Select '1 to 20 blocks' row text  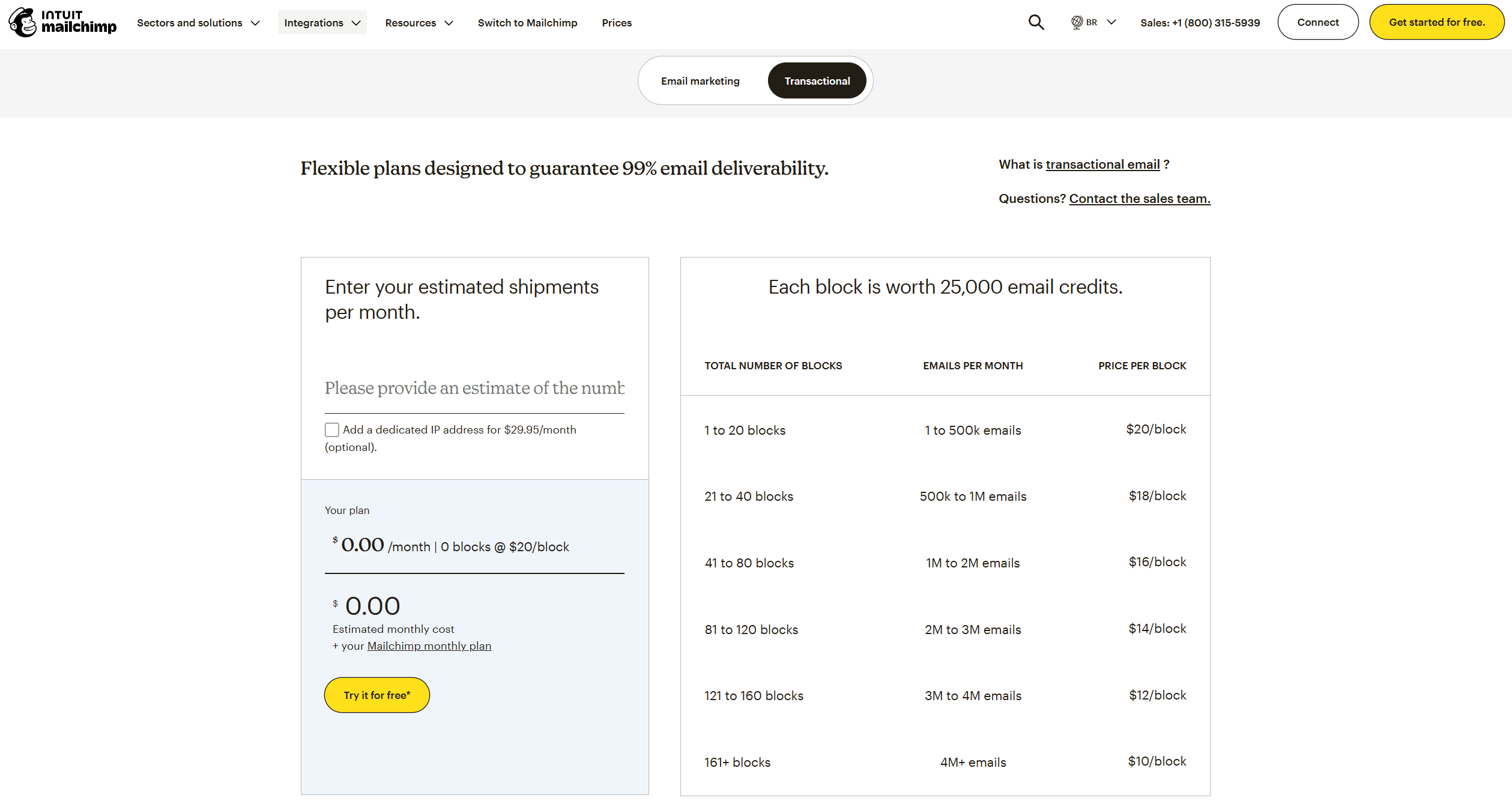tap(745, 430)
